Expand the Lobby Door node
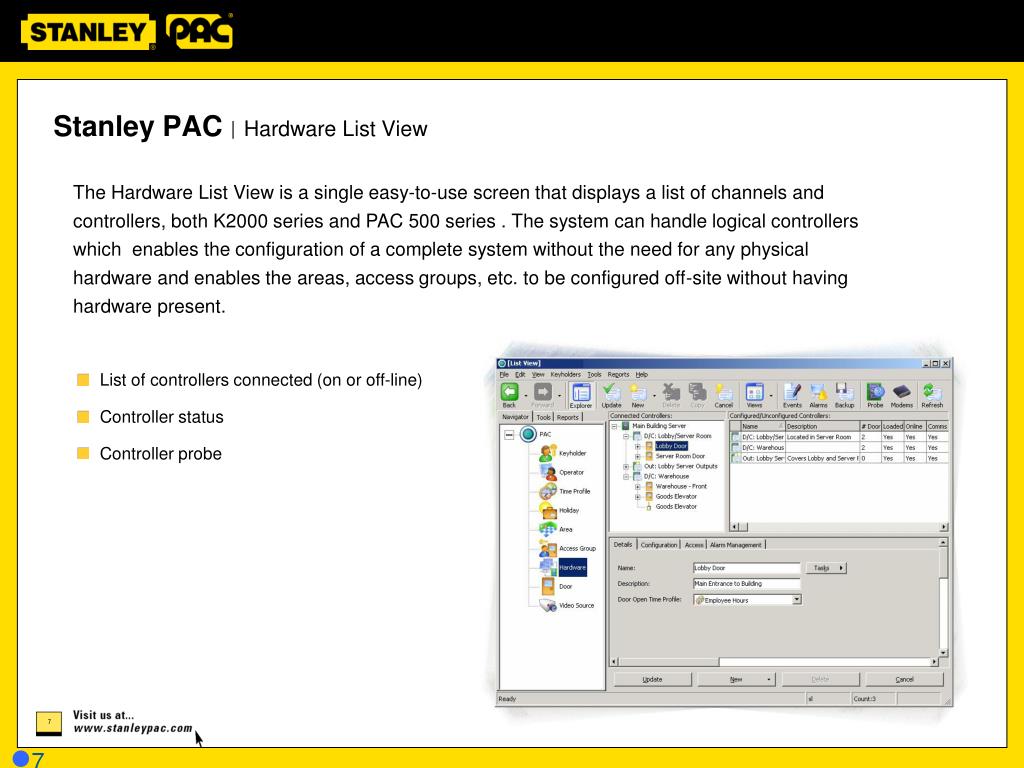1024x768 pixels. (x=638, y=446)
